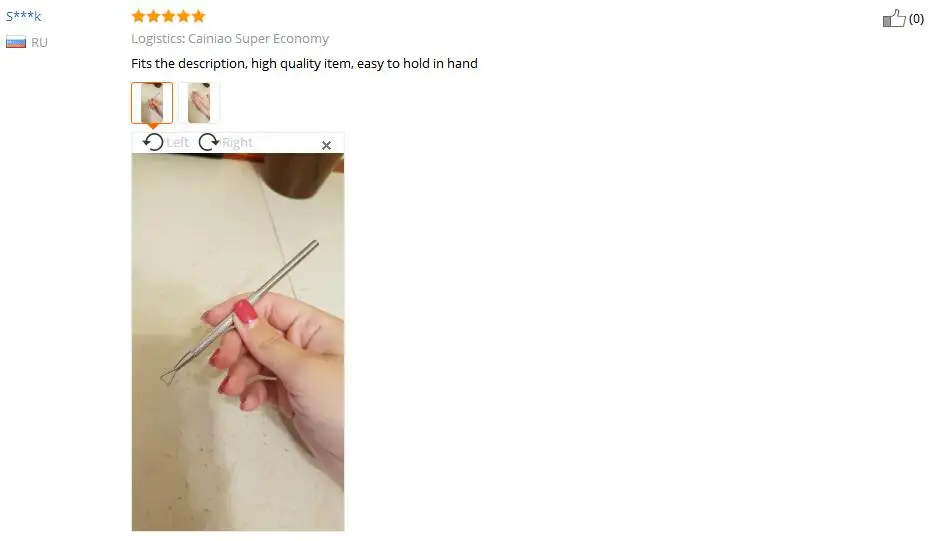Rotate the review photo clockwise

click(x=209, y=142)
